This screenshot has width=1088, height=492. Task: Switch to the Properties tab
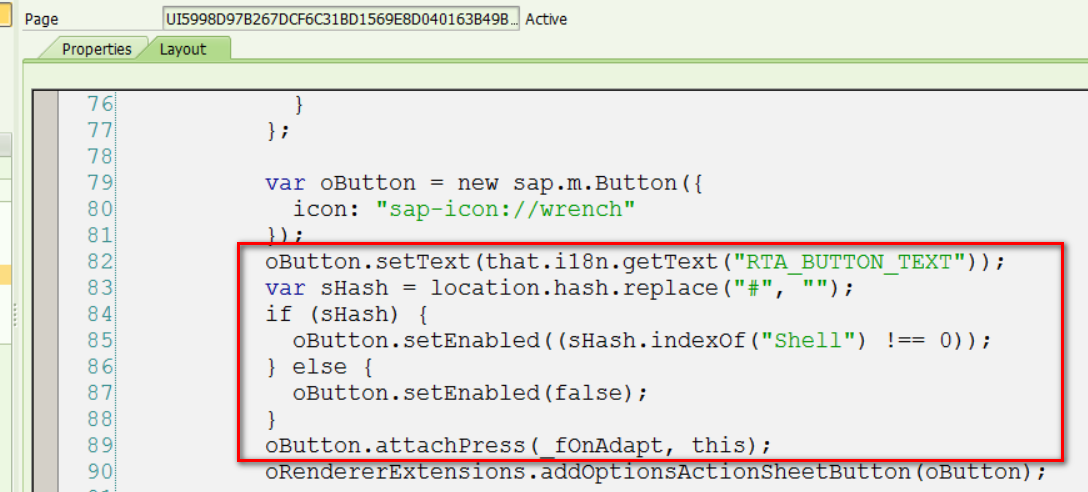point(96,49)
